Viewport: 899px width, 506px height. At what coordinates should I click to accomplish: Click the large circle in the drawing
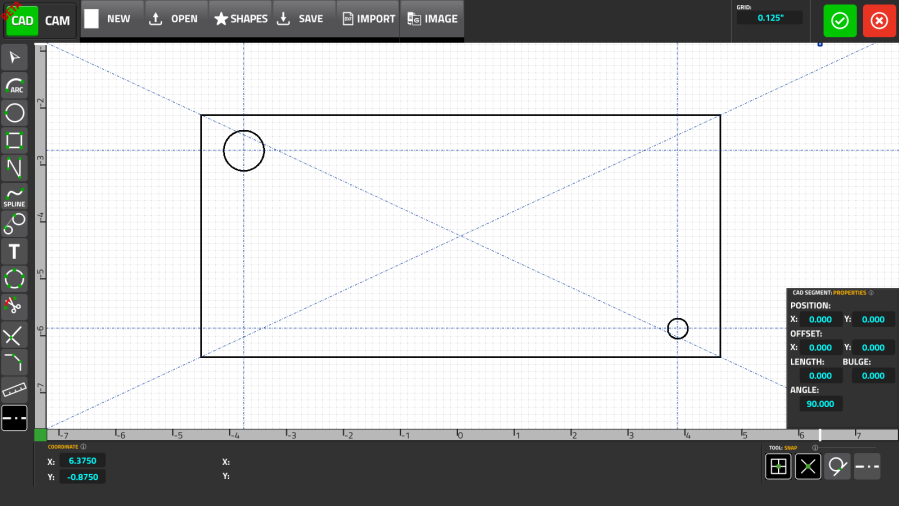tap(244, 151)
